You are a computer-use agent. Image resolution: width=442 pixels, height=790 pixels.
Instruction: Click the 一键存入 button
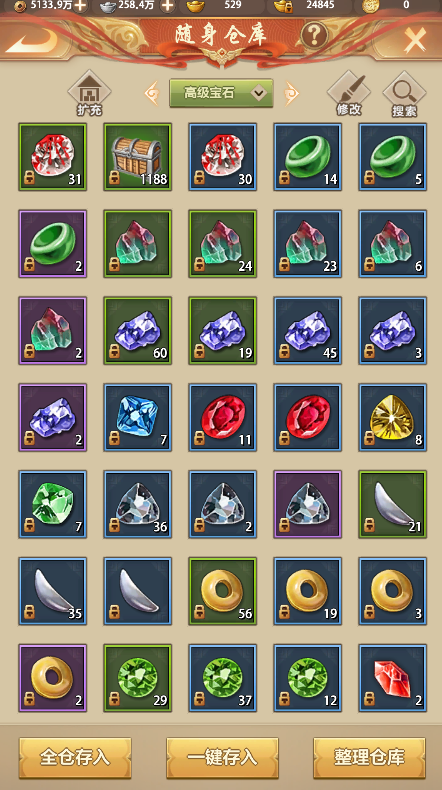pyautogui.click(x=222, y=758)
